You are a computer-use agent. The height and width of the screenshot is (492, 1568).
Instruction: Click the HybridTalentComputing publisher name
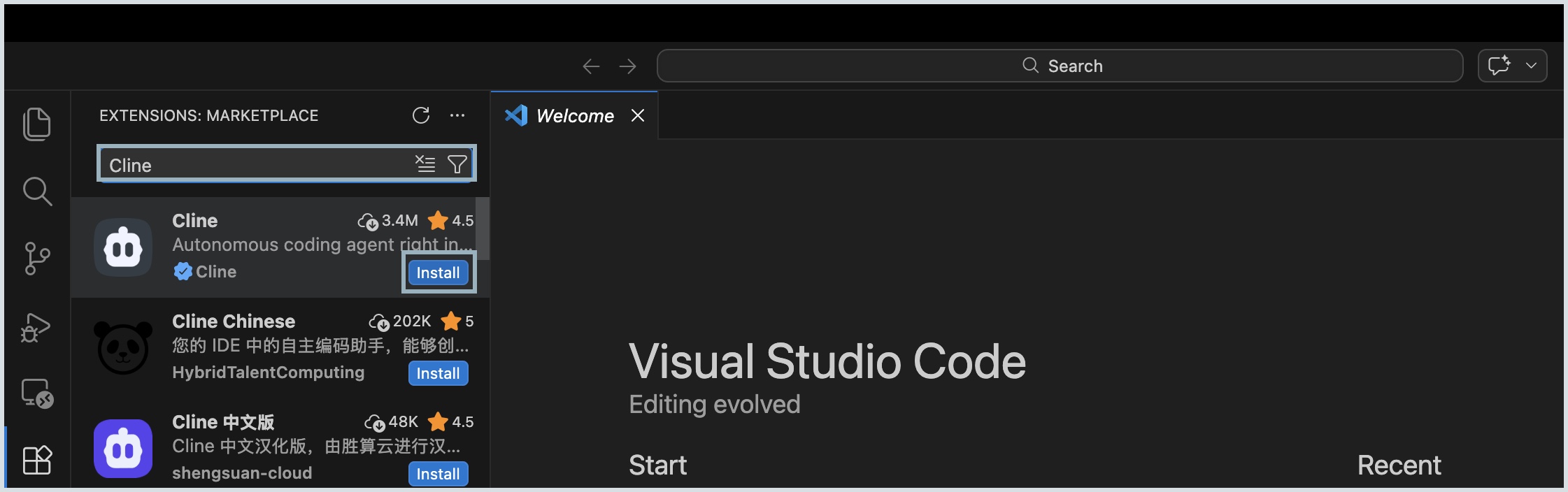[269, 372]
